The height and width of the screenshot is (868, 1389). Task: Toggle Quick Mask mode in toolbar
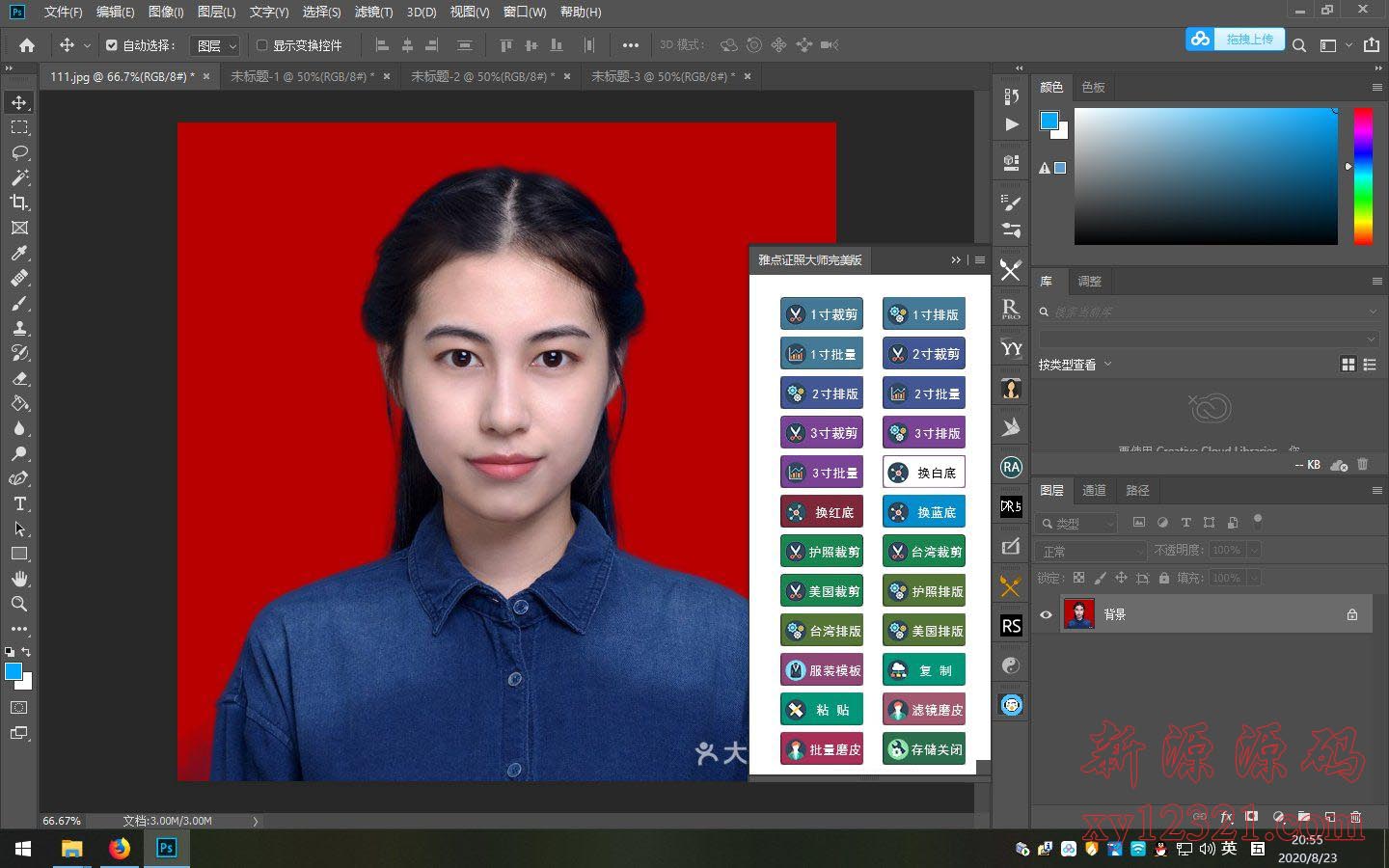[x=19, y=707]
